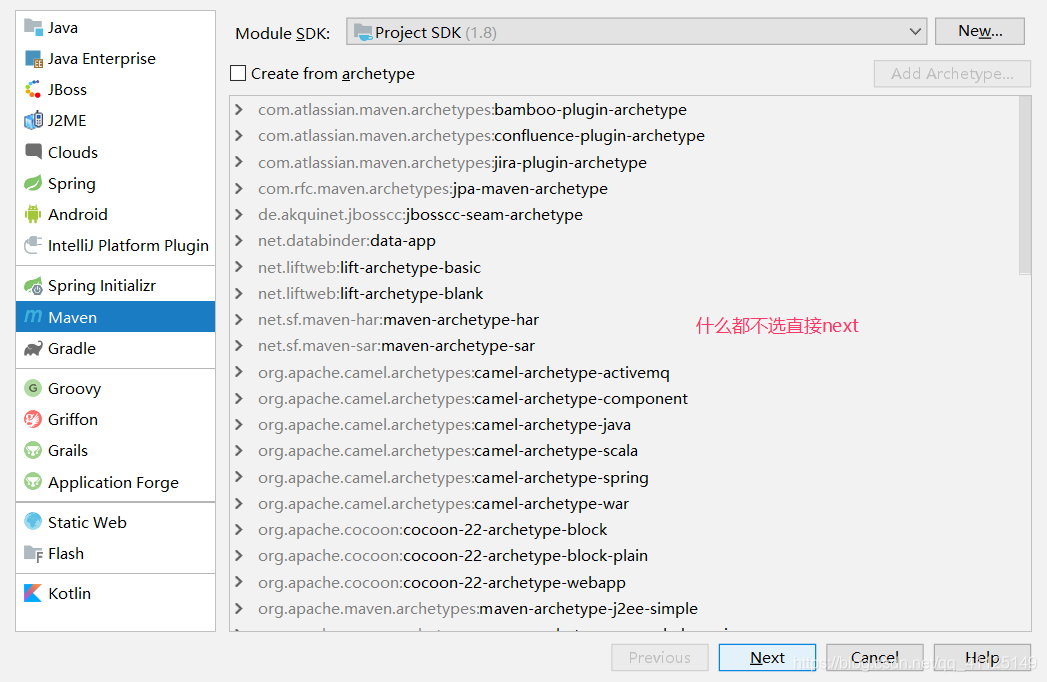Click the Java project type icon
Image resolution: width=1047 pixels, height=682 pixels.
33,27
